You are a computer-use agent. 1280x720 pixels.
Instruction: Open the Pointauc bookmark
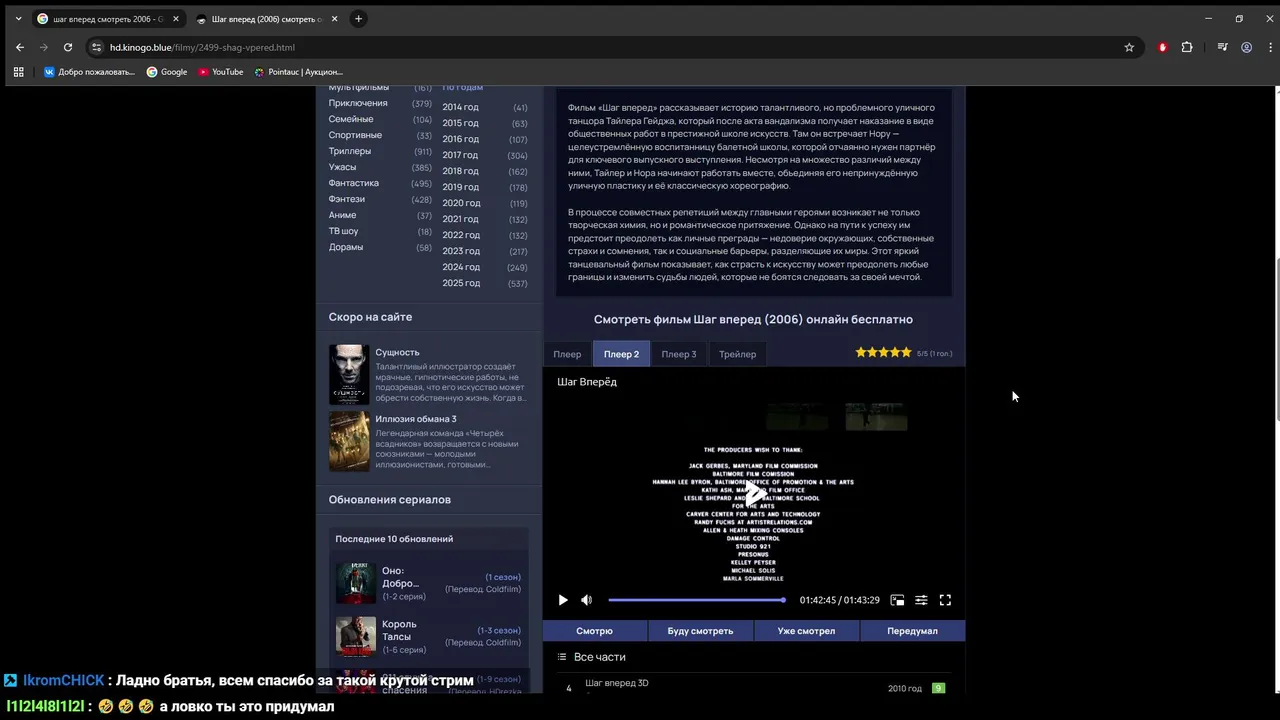pyautogui.click(x=298, y=72)
